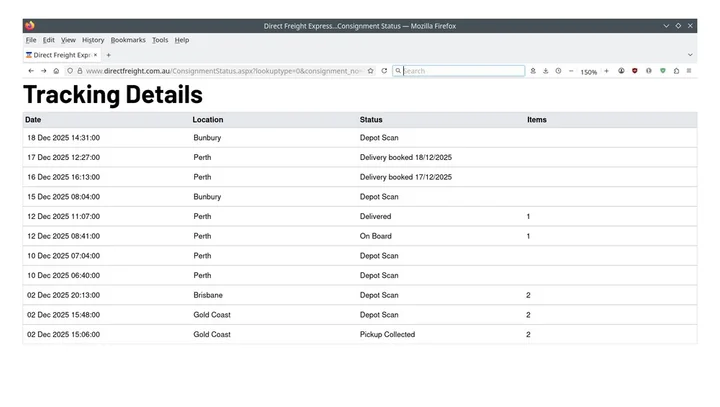Click the site security padlock icon
The width and height of the screenshot is (720, 407).
point(80,71)
